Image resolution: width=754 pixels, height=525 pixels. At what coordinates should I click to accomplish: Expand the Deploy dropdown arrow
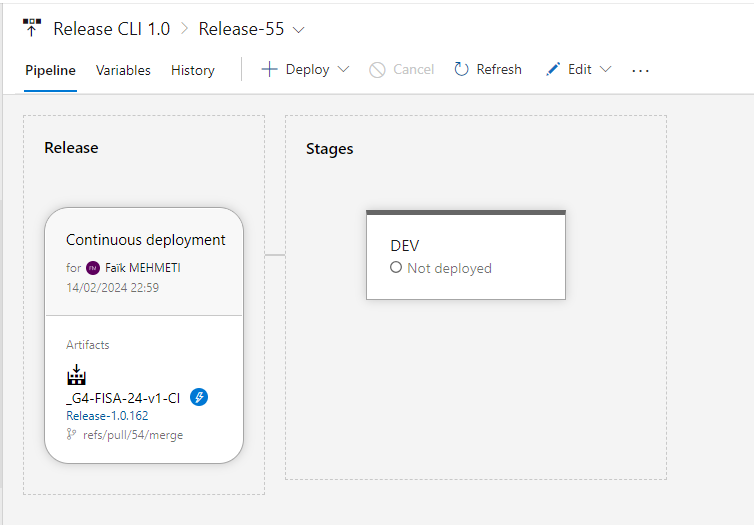(x=343, y=70)
